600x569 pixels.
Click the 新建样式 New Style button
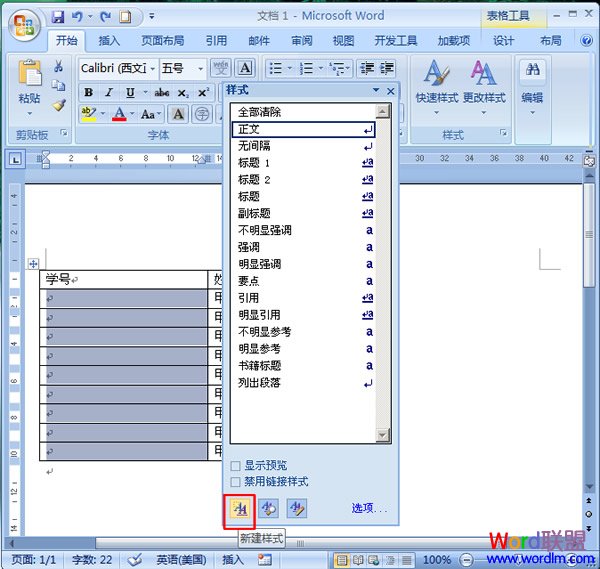pyautogui.click(x=240, y=509)
